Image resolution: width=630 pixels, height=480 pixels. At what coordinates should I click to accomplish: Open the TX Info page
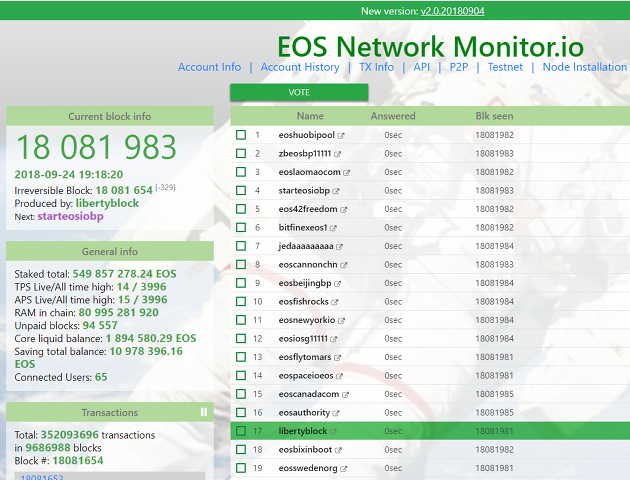click(x=376, y=67)
